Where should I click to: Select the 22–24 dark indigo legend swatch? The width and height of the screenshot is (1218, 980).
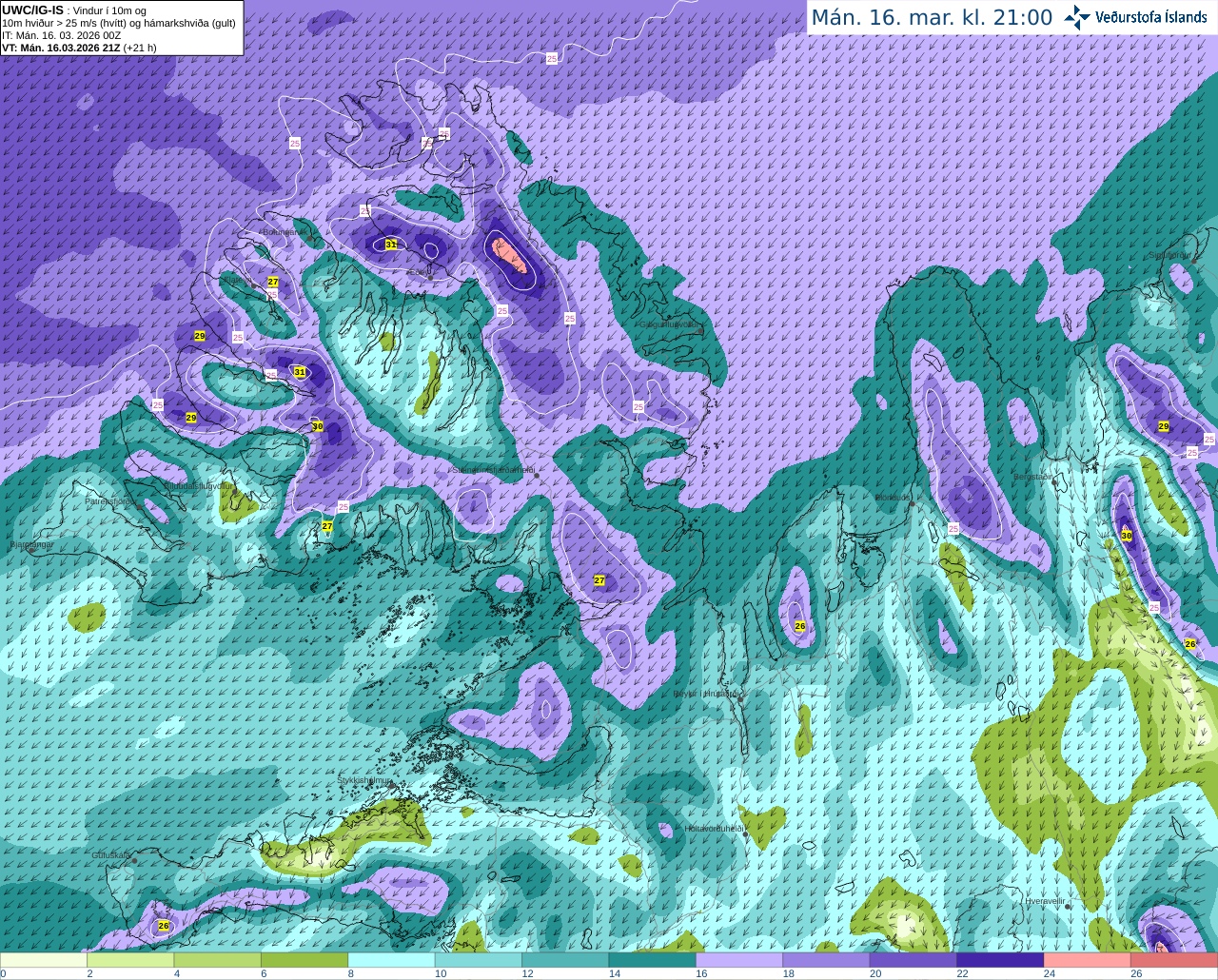(1001, 960)
